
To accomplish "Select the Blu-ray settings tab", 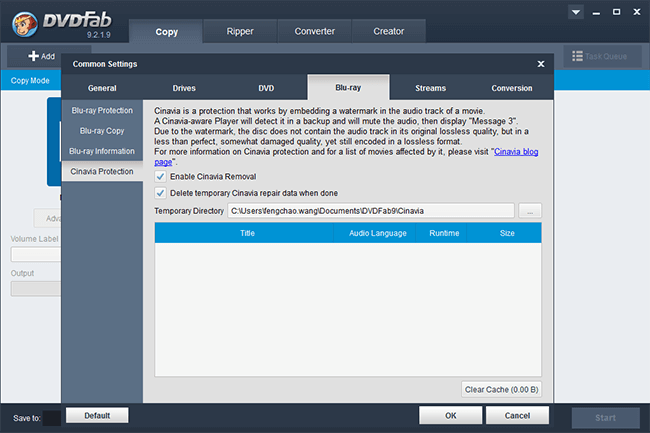I will (348, 87).
